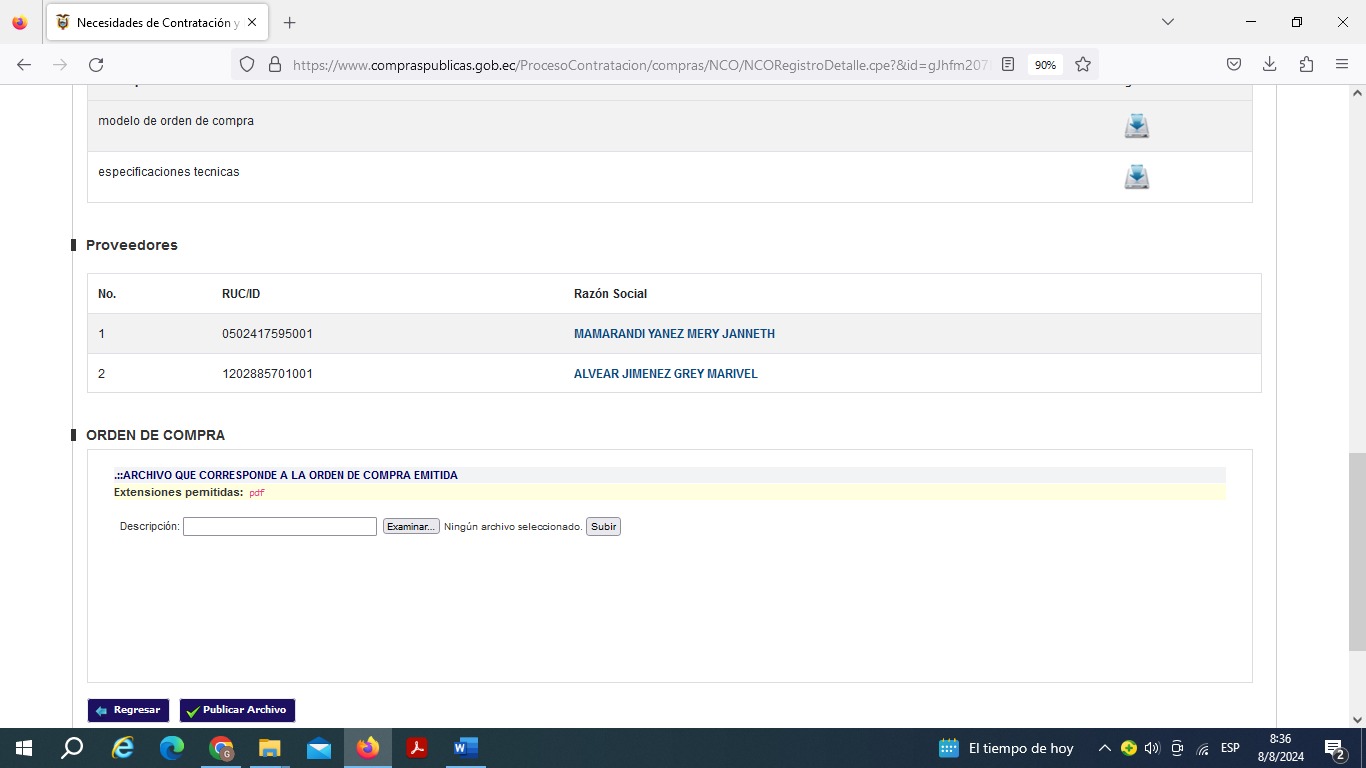Open the Firefox application hamburger menu
Image resolution: width=1366 pixels, height=768 pixels.
(1342, 64)
